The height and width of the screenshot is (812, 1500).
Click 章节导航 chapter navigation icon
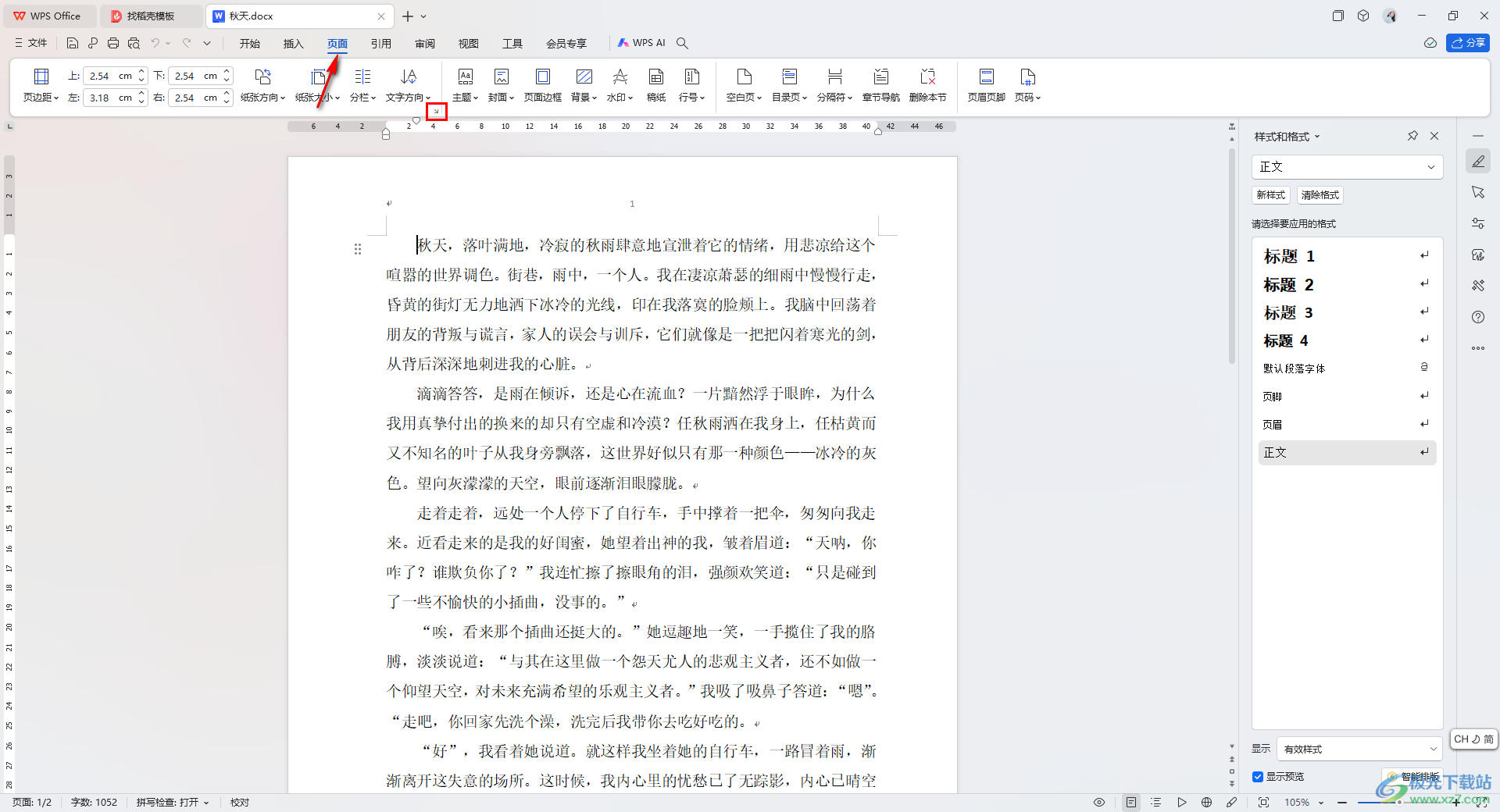(881, 84)
